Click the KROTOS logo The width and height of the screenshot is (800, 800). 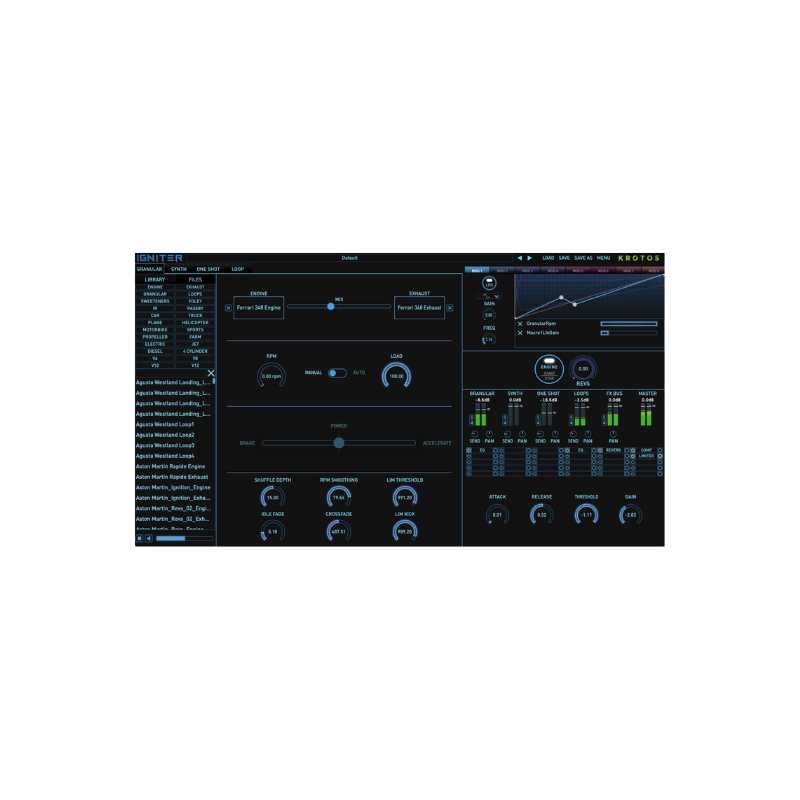coord(637,257)
